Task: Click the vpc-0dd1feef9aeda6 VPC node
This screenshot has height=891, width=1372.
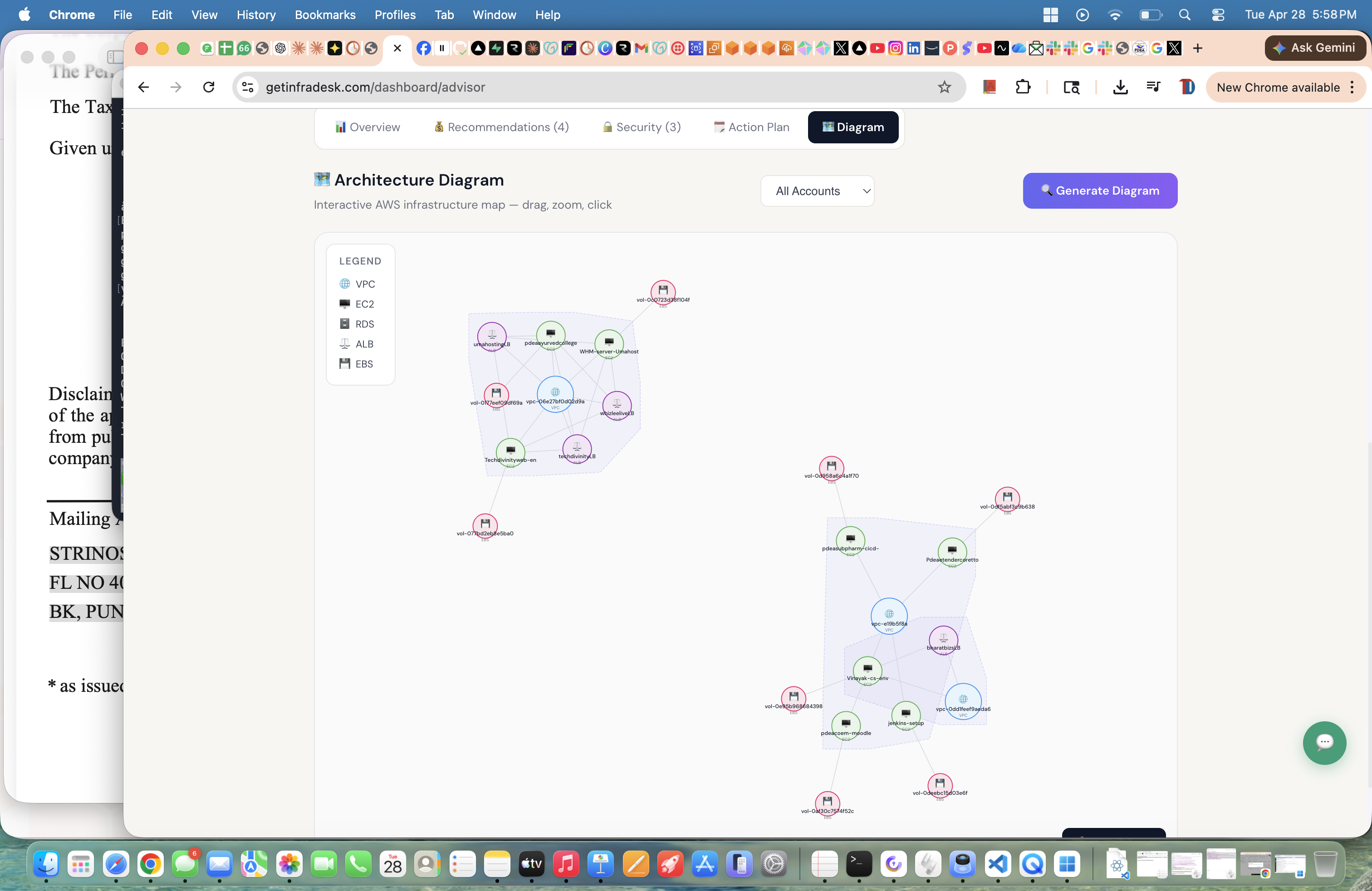Action: pos(963,701)
